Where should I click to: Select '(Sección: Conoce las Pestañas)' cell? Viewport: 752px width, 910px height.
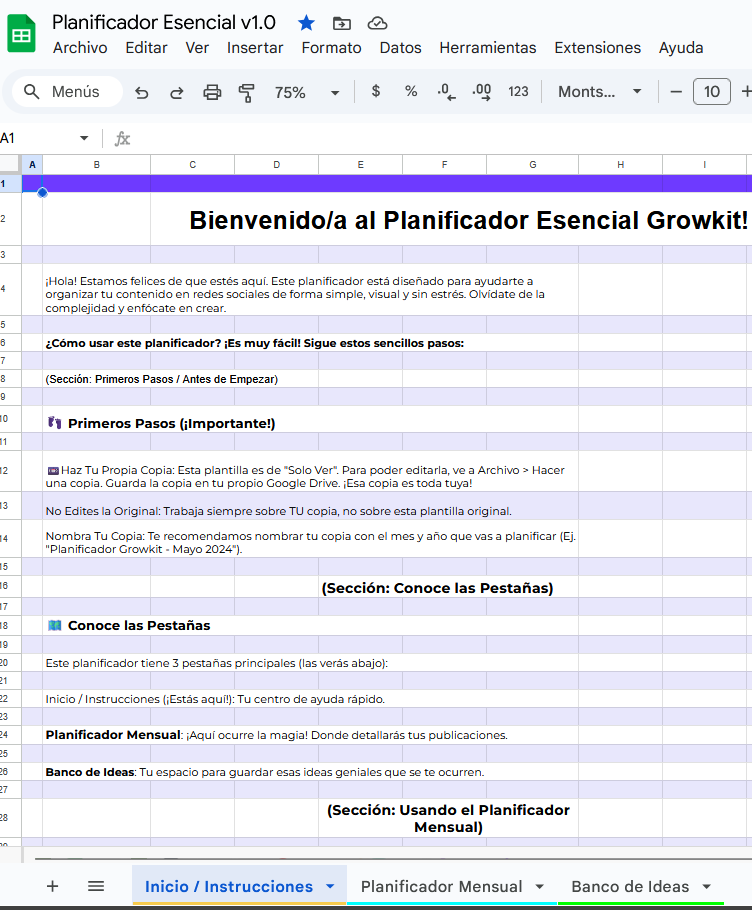tap(449, 587)
